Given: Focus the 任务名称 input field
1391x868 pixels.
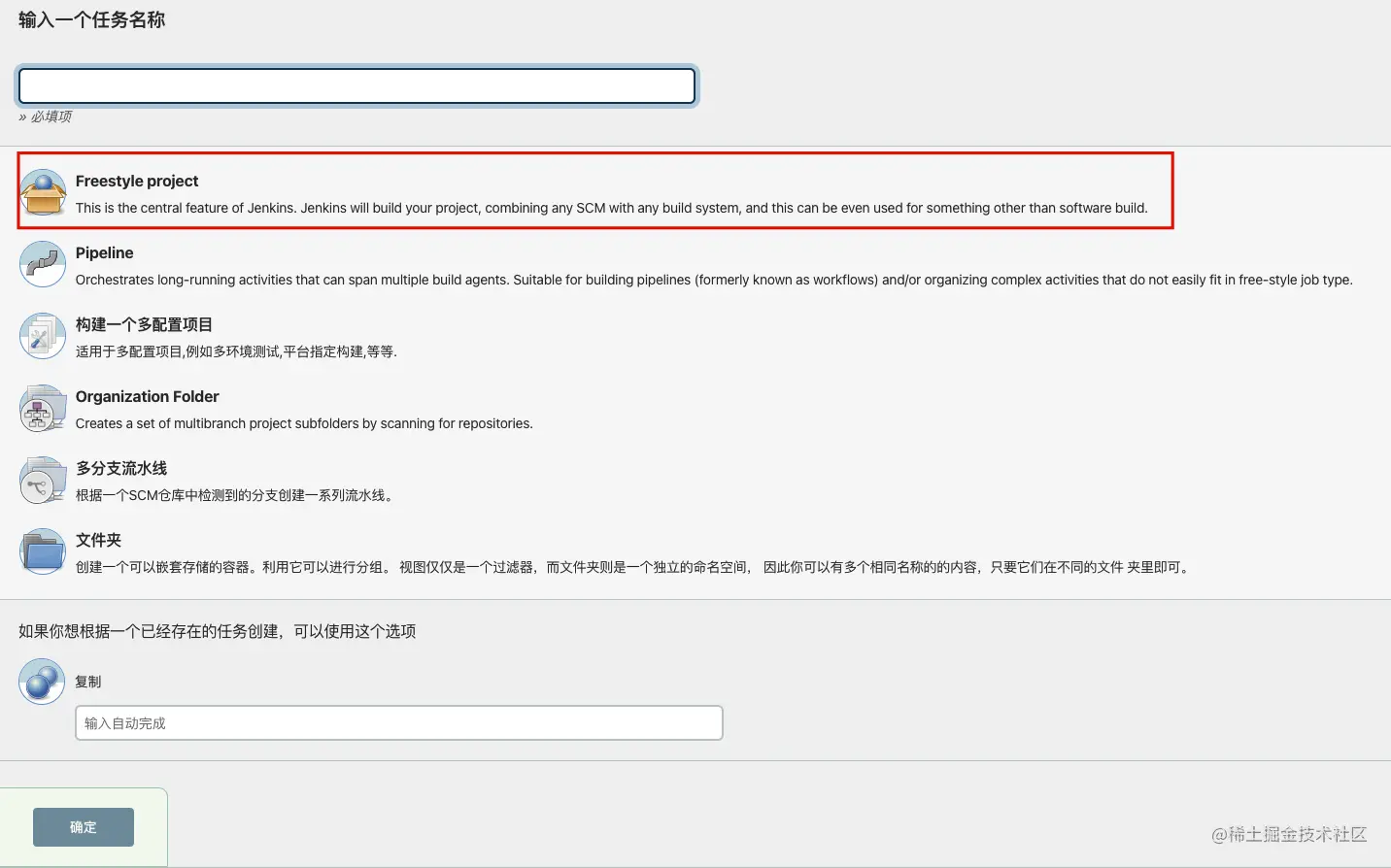Looking at the screenshot, I should 357,85.
